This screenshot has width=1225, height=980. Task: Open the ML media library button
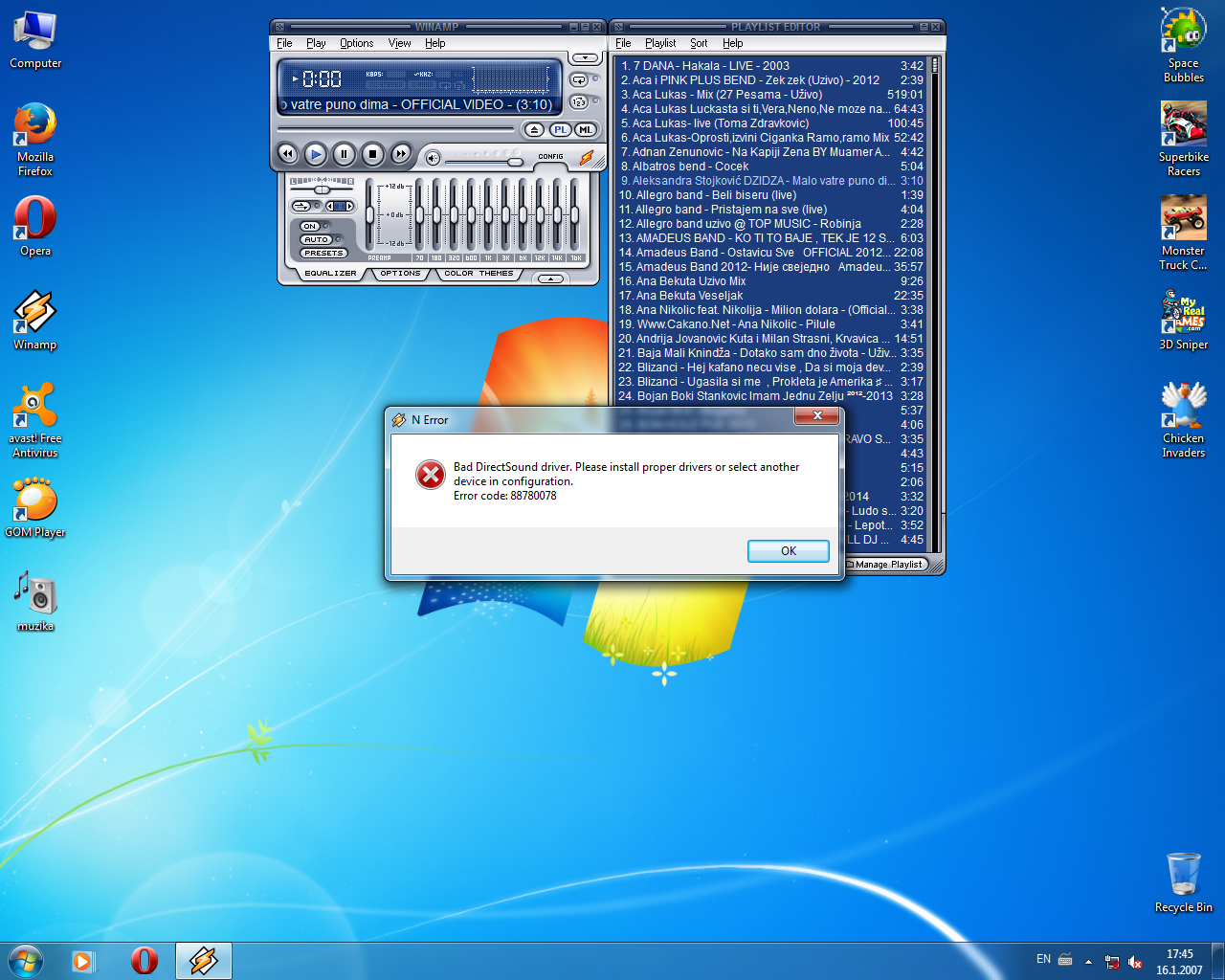pyautogui.click(x=585, y=129)
